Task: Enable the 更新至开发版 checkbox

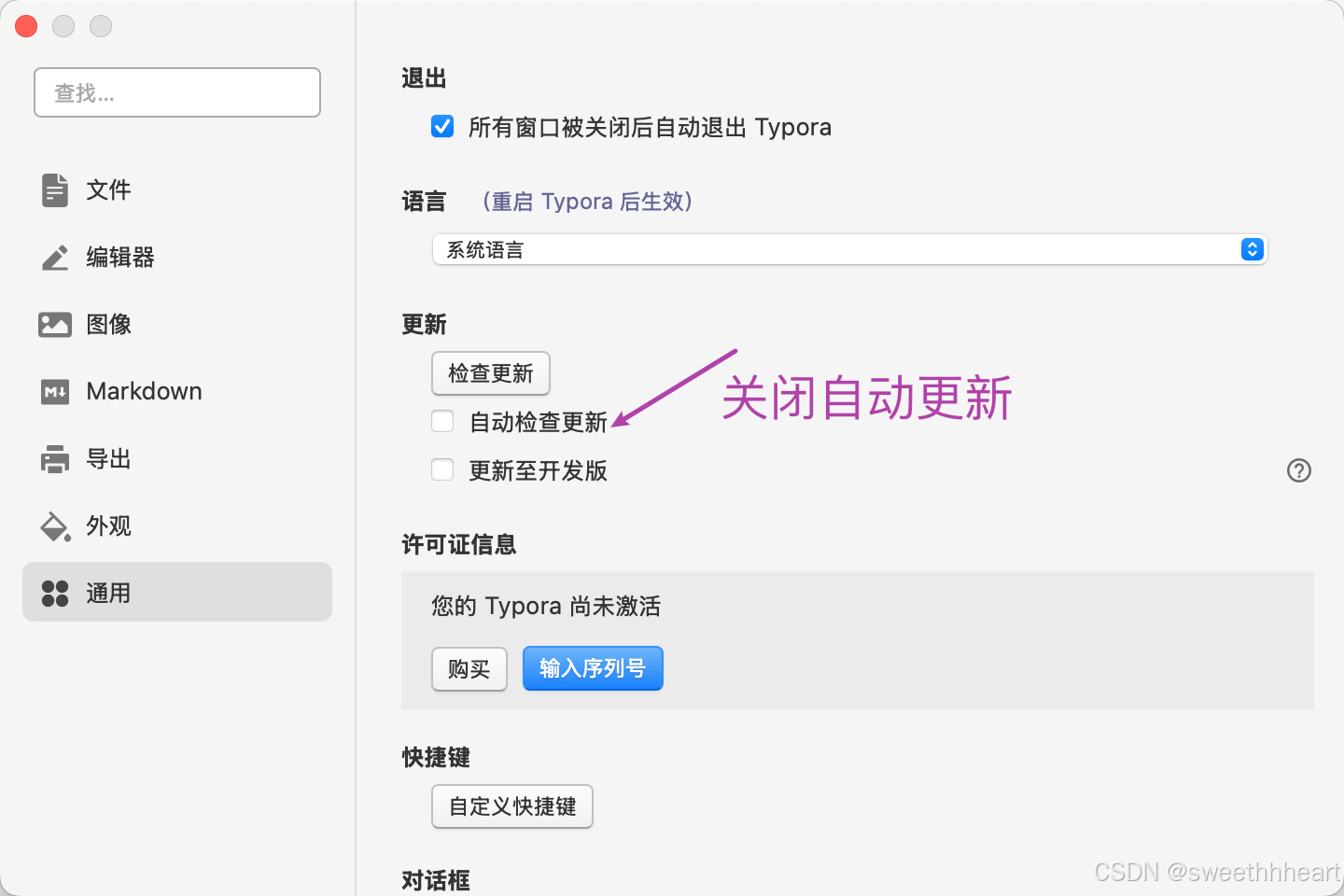Action: coord(442,470)
